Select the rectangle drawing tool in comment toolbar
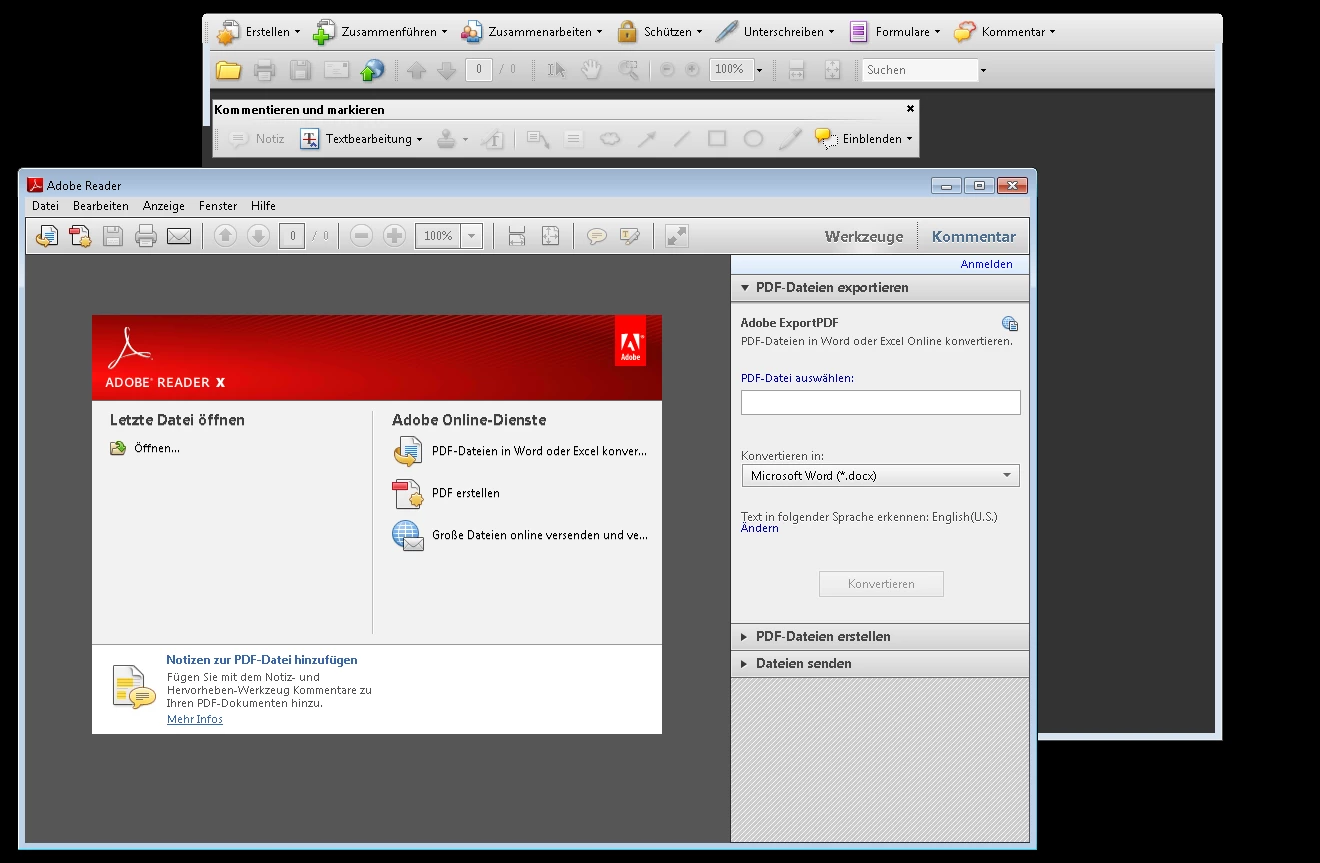Viewport: 1320px width, 863px height. (717, 139)
